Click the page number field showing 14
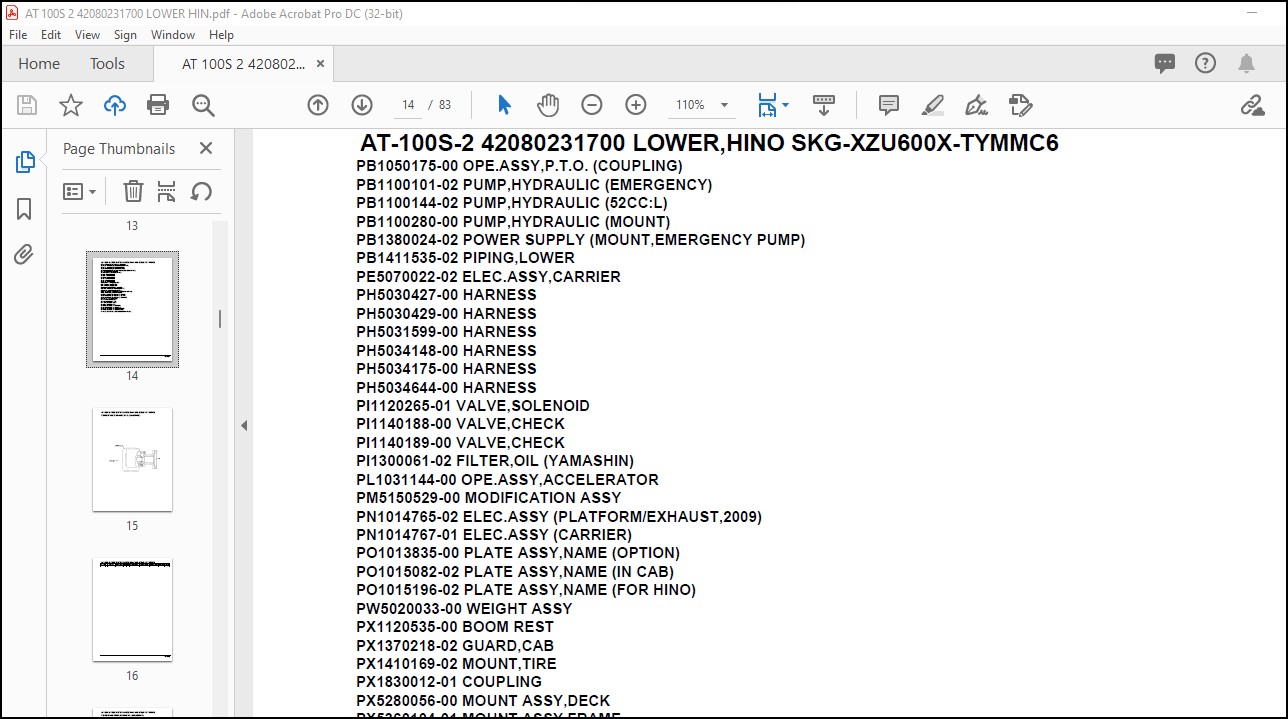 pyautogui.click(x=408, y=105)
